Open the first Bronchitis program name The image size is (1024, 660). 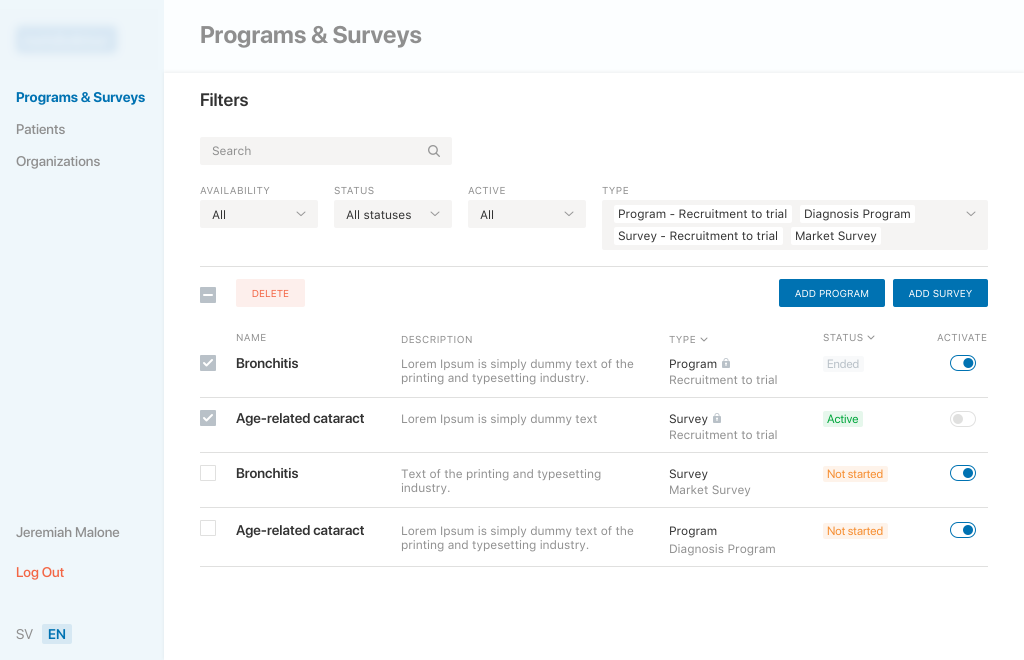267,363
